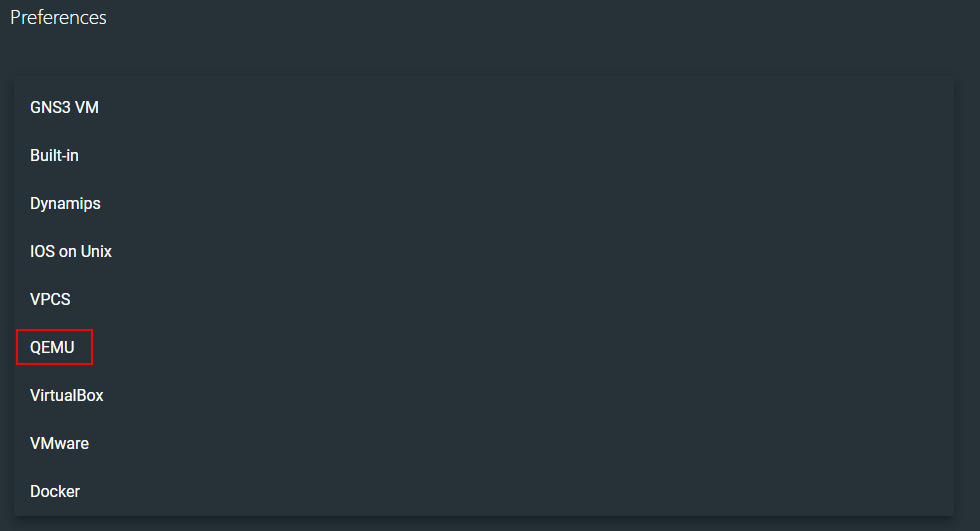The height and width of the screenshot is (531, 980).
Task: Select the VPCS row in the list
Action: (484, 299)
